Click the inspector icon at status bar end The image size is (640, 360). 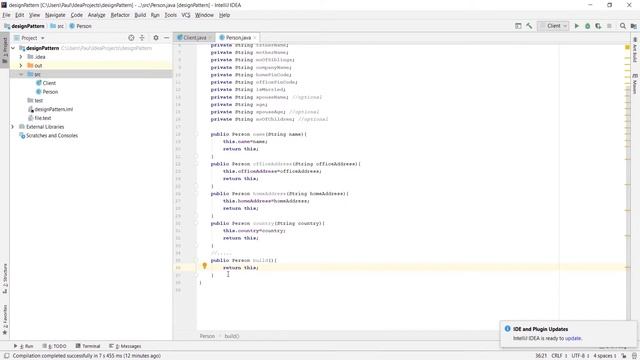click(634, 356)
